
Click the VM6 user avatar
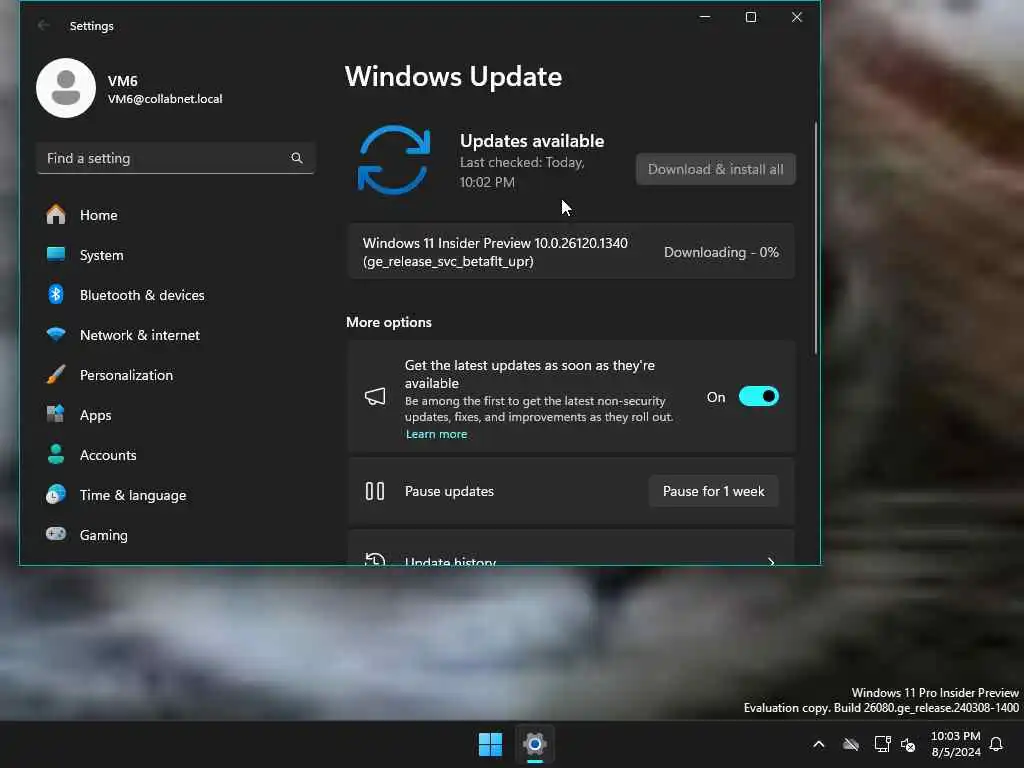(66, 88)
